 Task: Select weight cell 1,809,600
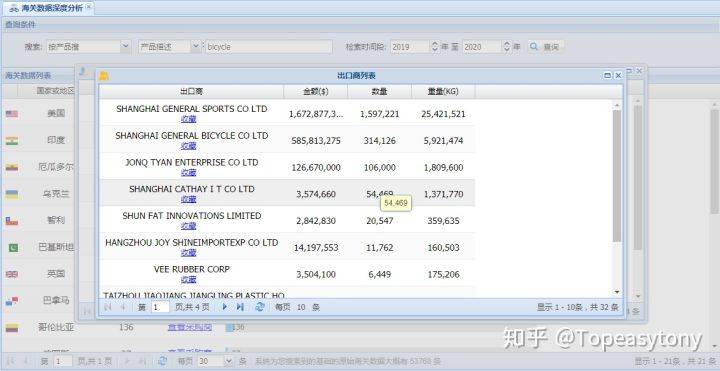pyautogui.click(x=443, y=168)
